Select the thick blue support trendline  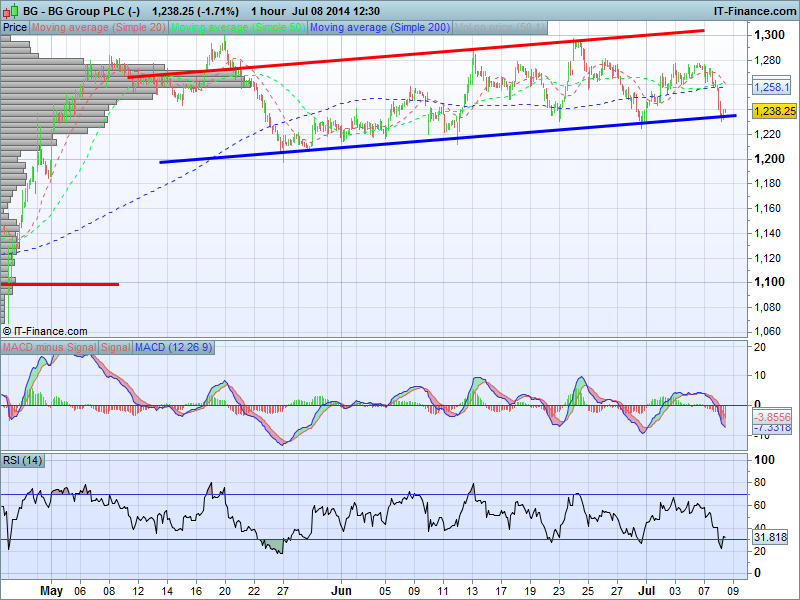(450, 140)
